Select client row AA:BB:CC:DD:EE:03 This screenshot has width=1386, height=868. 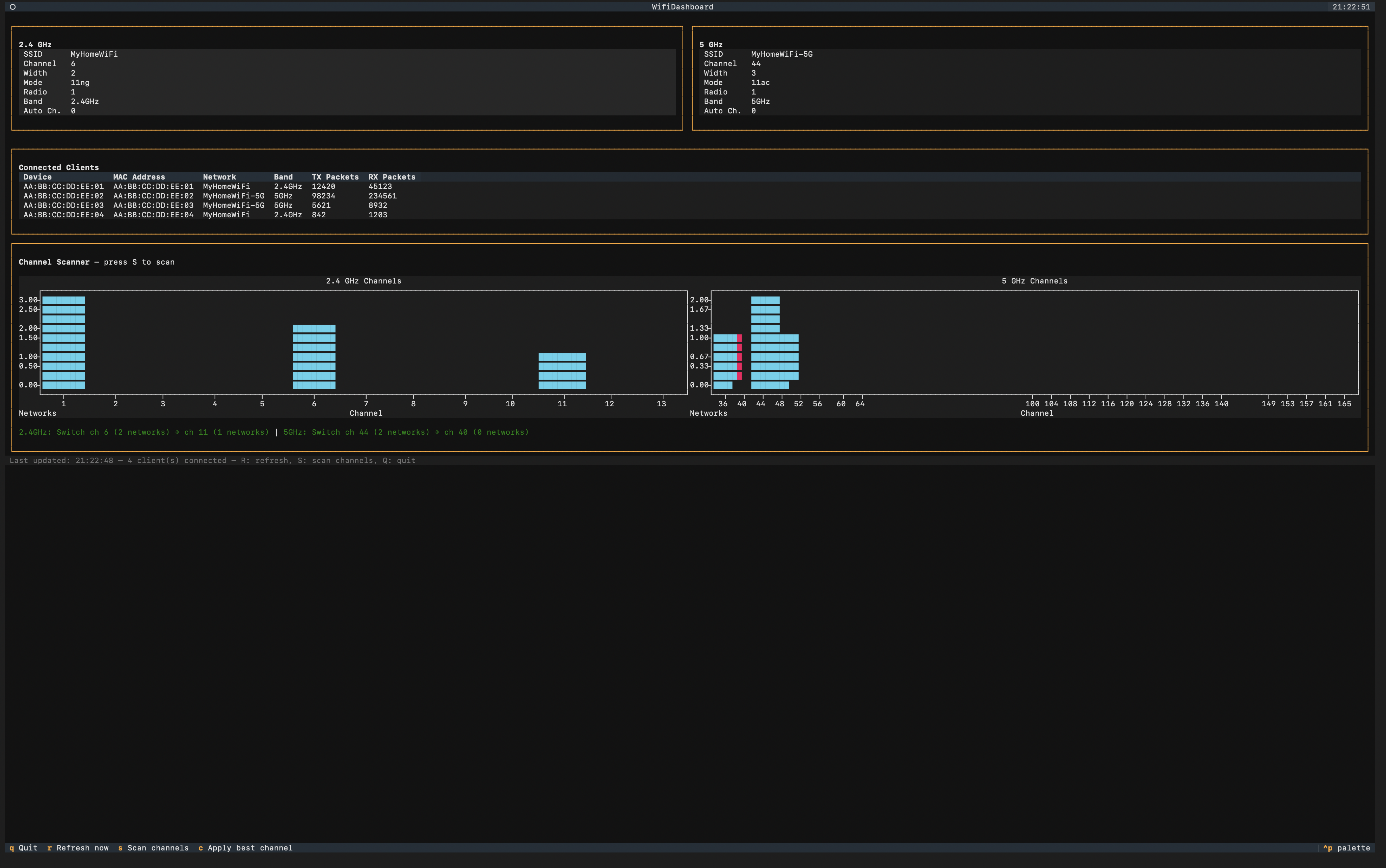tap(63, 206)
